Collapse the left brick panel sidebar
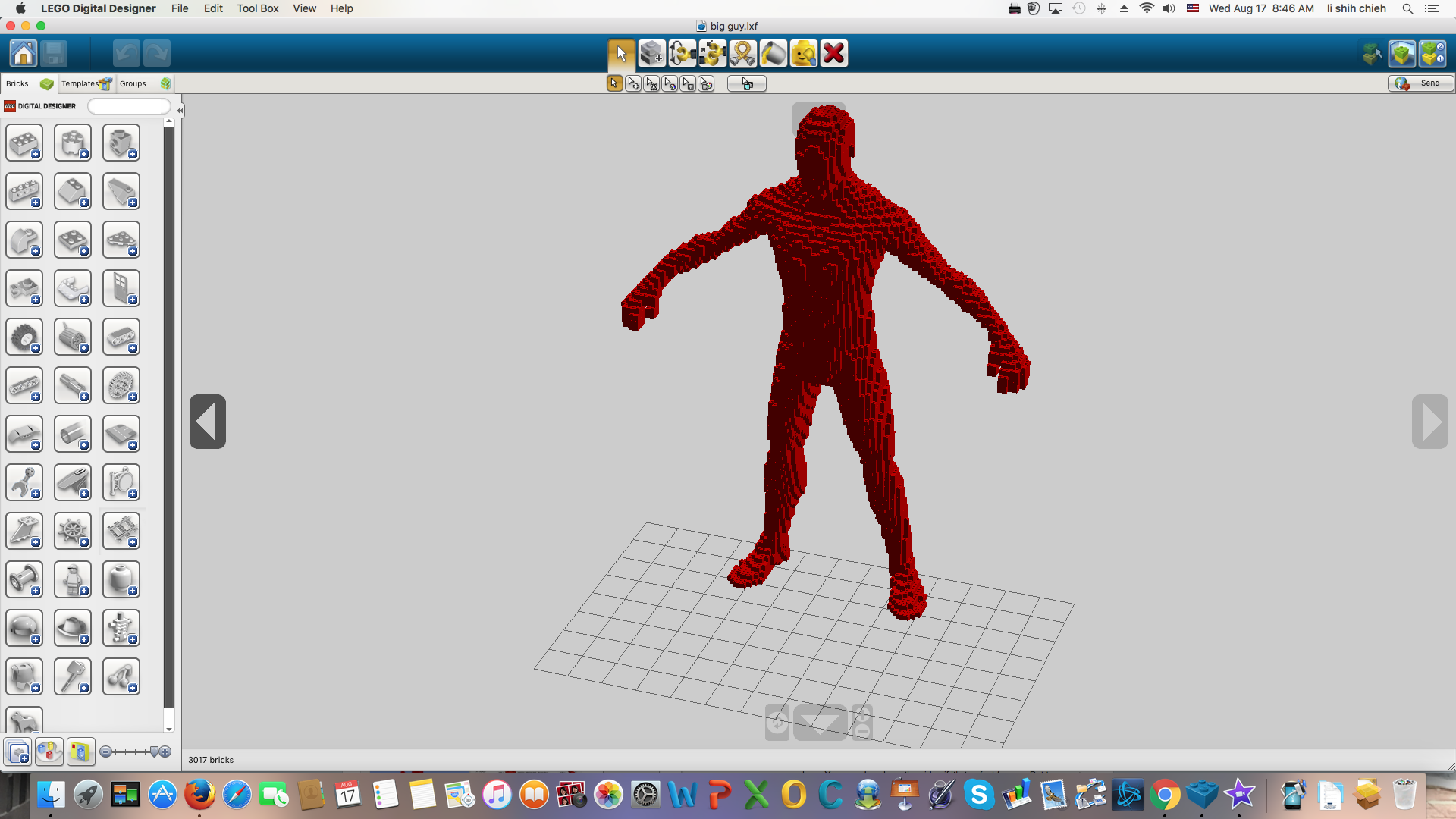 pyautogui.click(x=207, y=420)
